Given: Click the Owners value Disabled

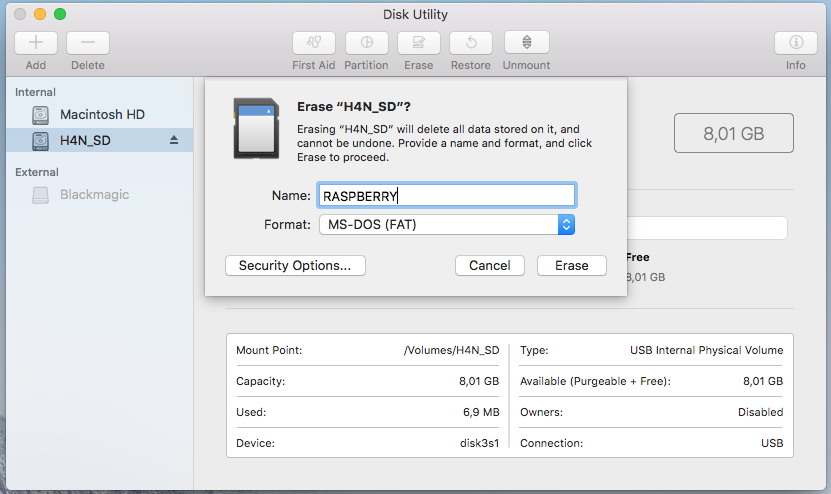Looking at the screenshot, I should click(x=761, y=412).
